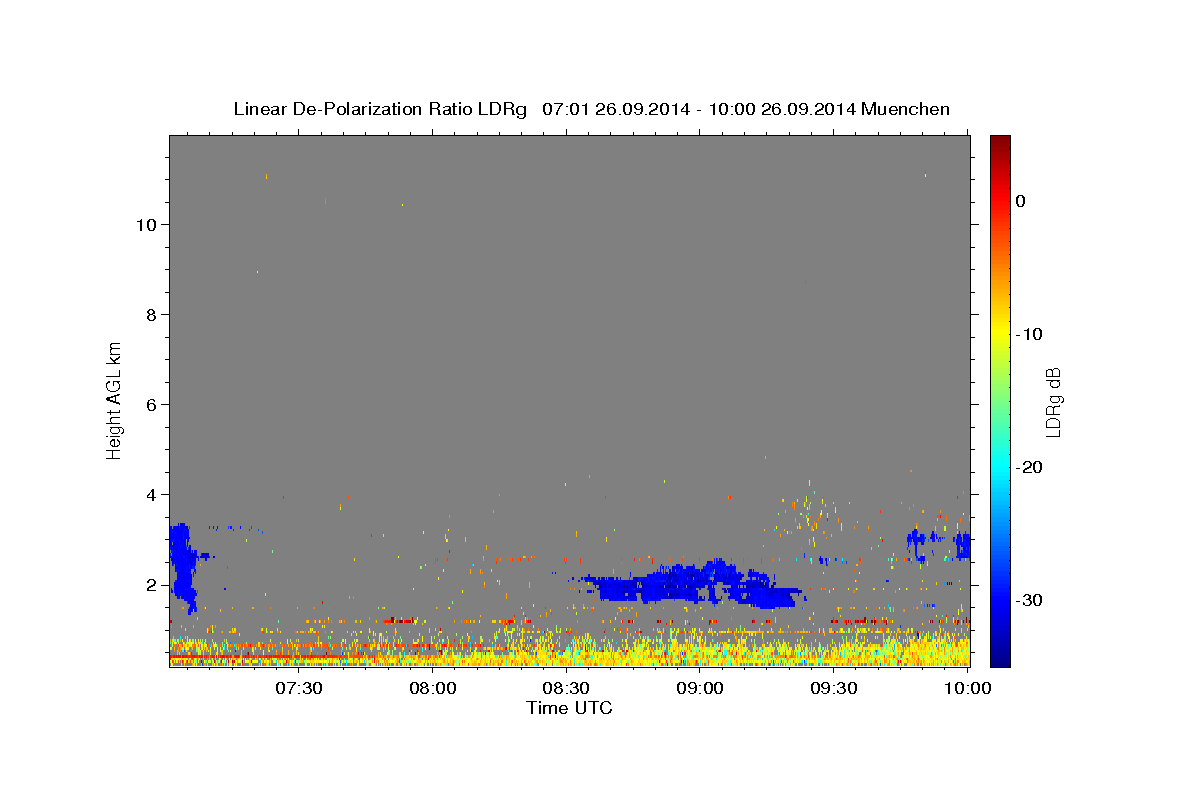Click the height tick label 6
This screenshot has height=800, width=1200.
pos(152,404)
